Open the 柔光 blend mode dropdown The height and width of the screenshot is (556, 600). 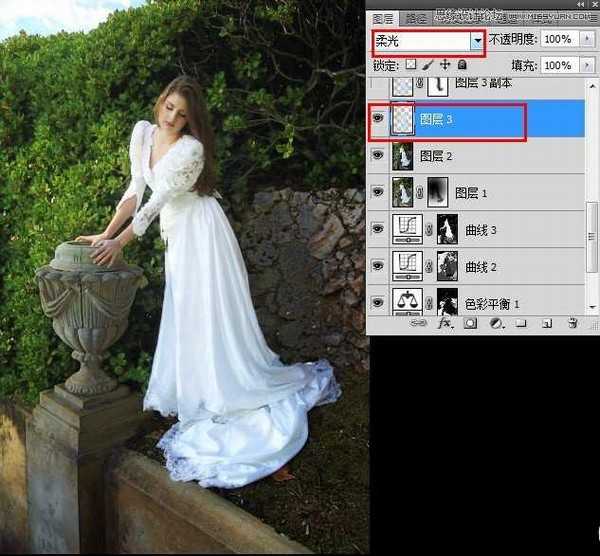point(478,41)
